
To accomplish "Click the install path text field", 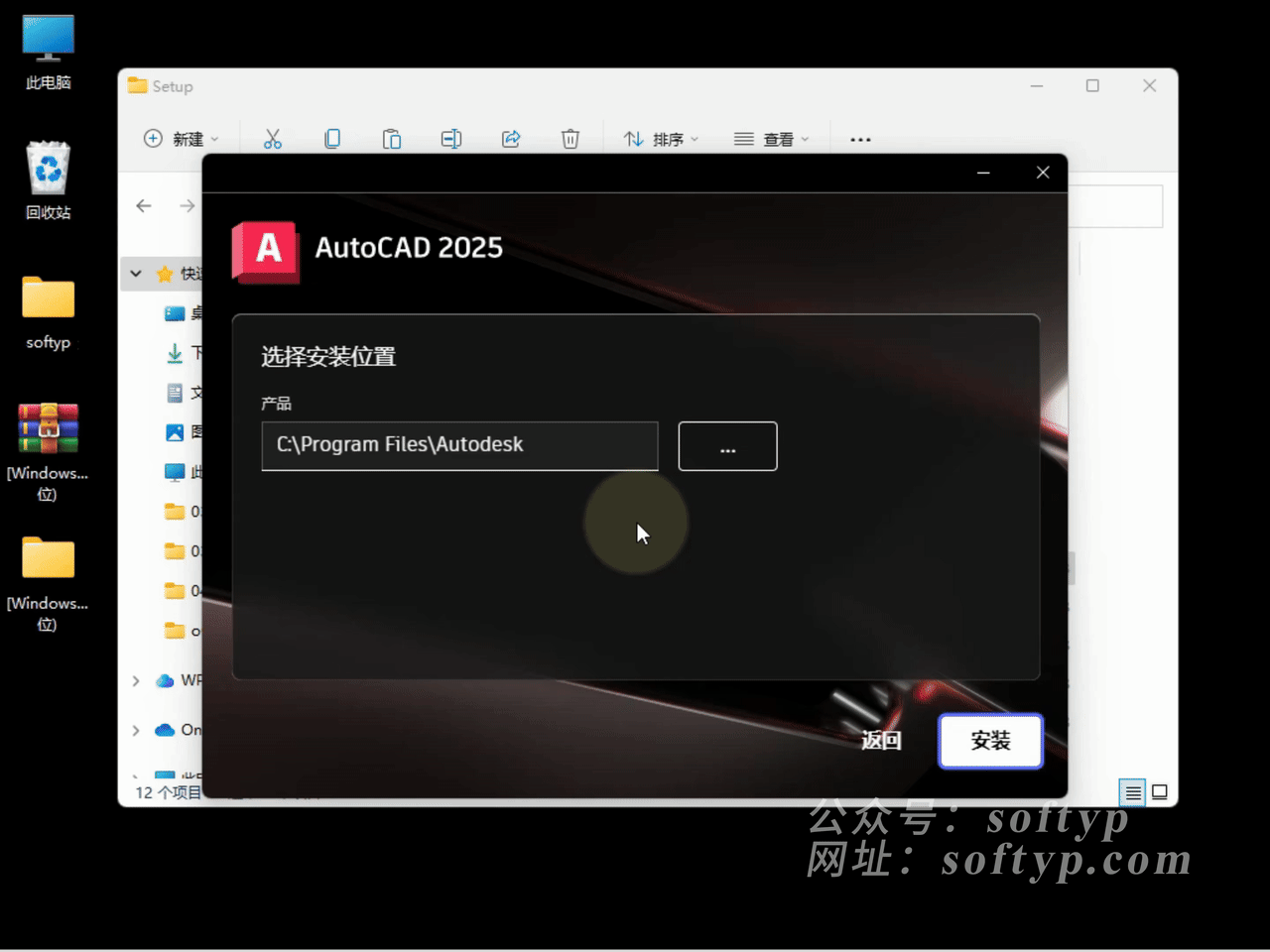I will pyautogui.click(x=459, y=445).
